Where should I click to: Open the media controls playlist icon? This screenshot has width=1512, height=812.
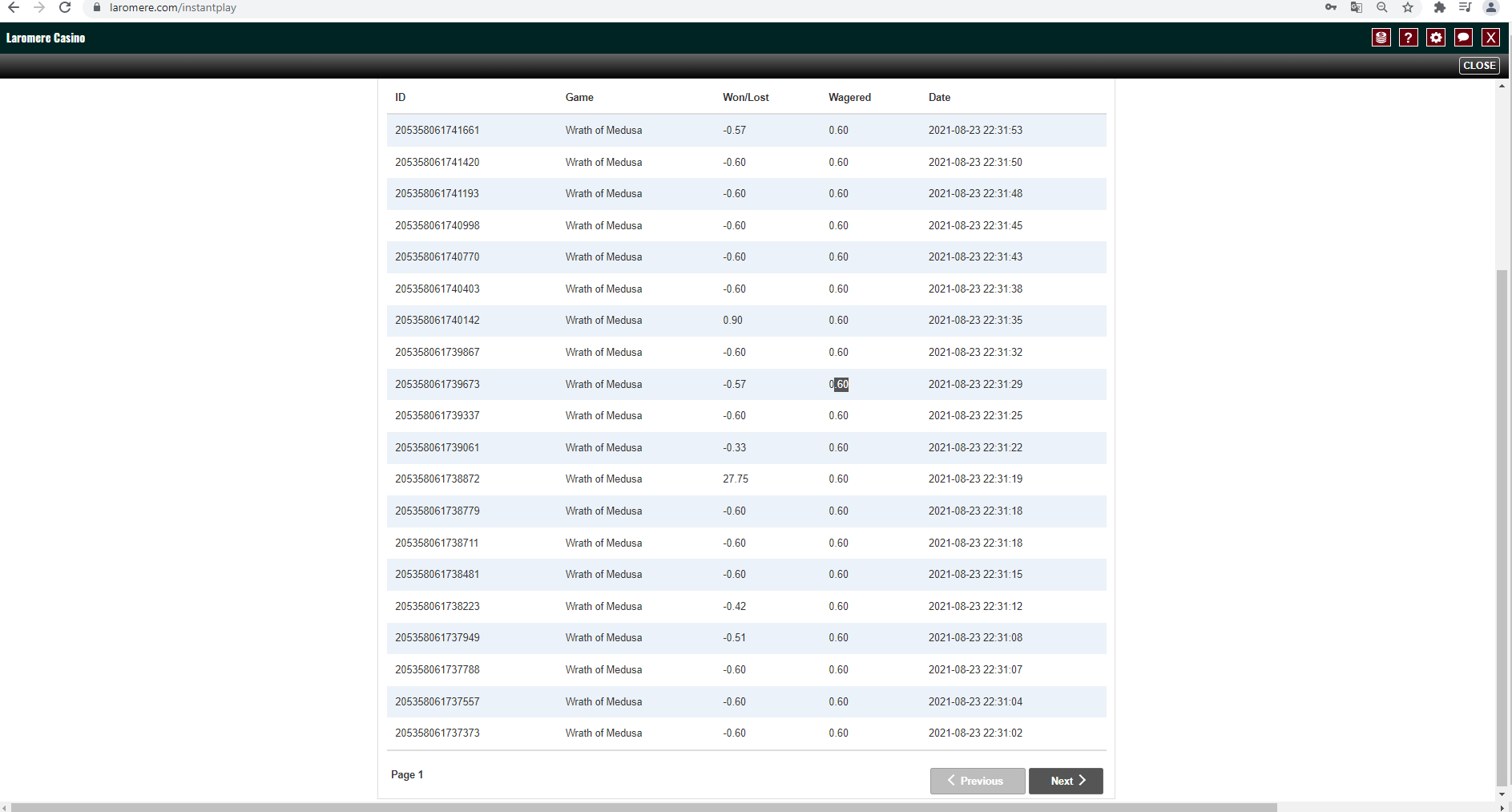point(1465,8)
